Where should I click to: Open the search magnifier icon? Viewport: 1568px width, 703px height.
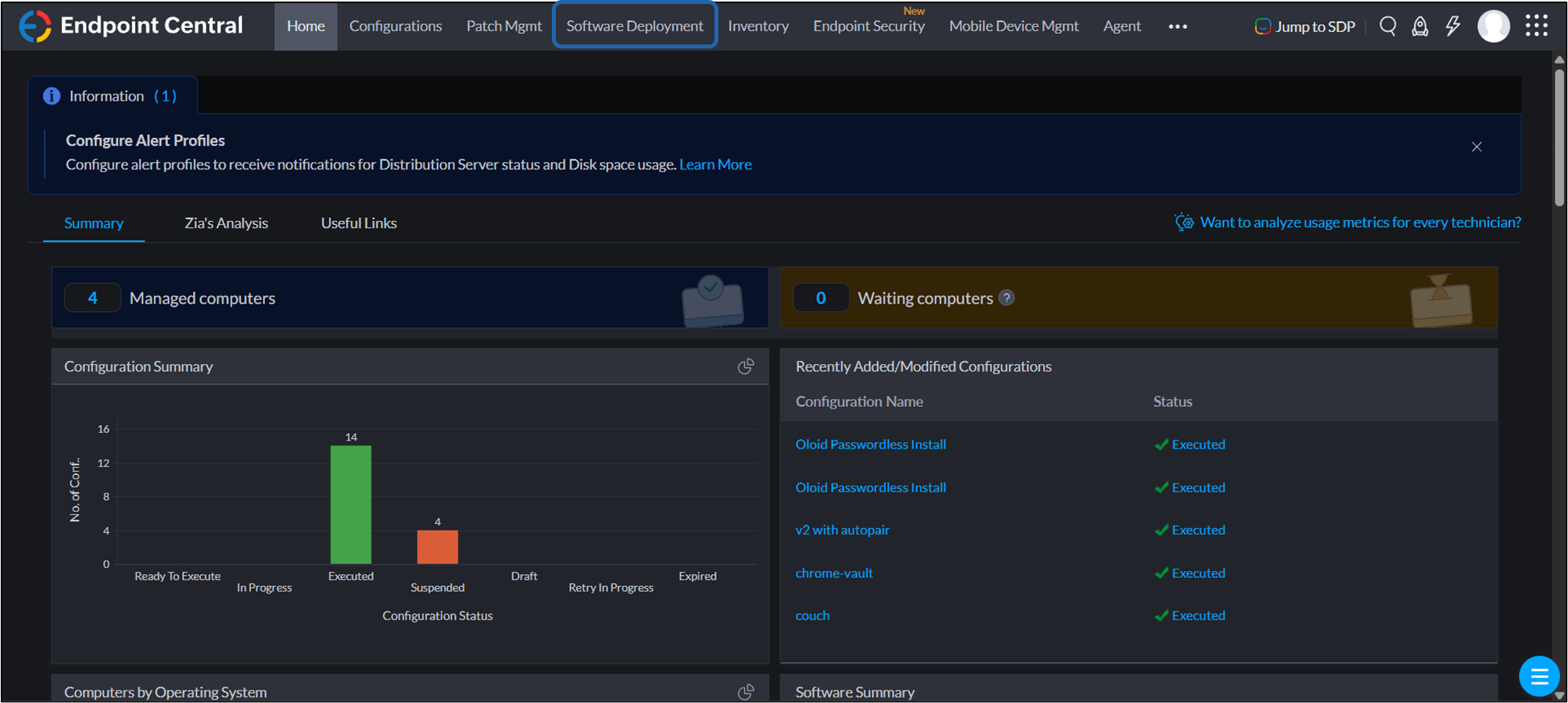tap(1387, 26)
